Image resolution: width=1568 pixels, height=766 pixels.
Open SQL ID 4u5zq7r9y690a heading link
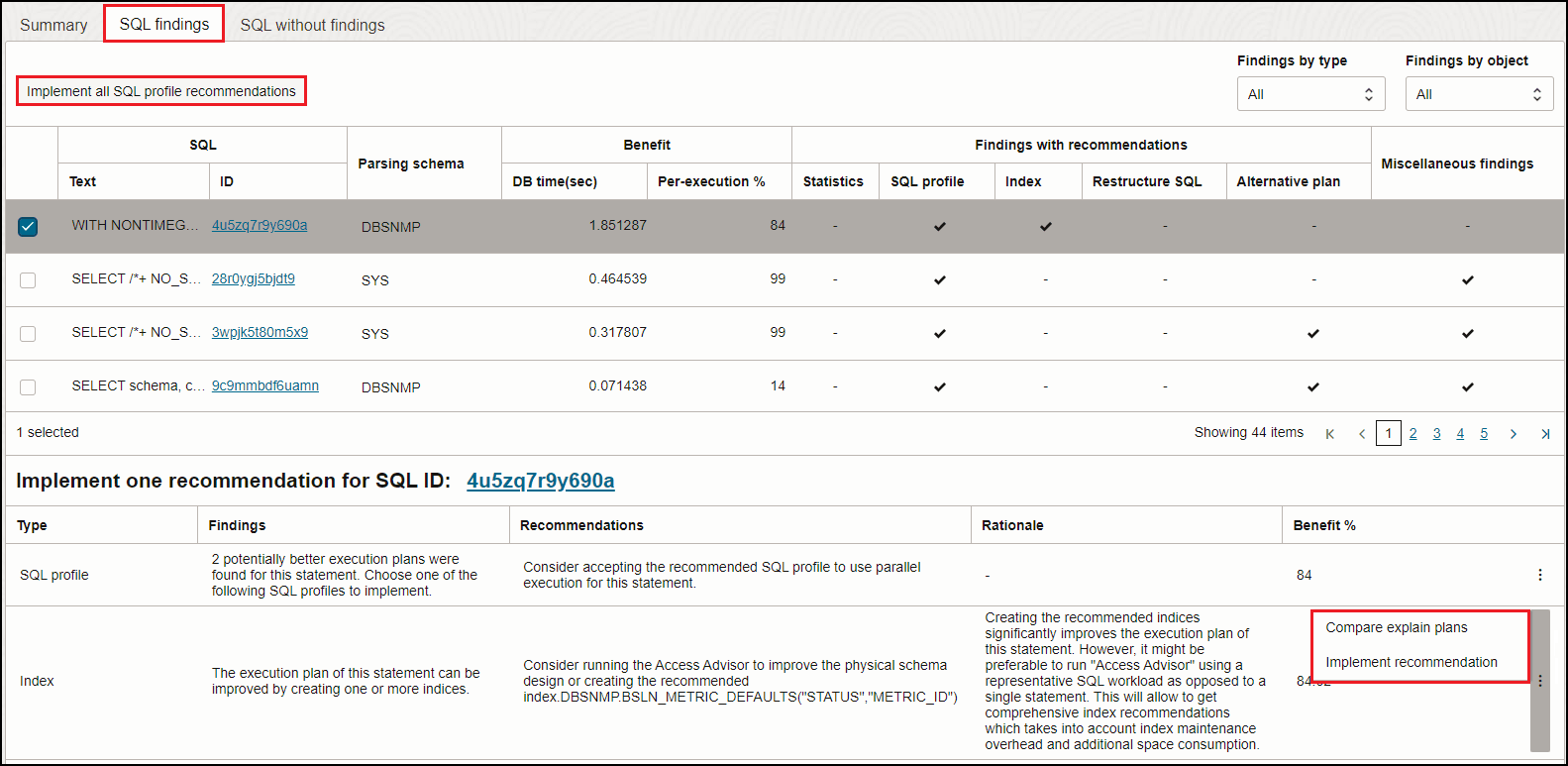tap(540, 481)
